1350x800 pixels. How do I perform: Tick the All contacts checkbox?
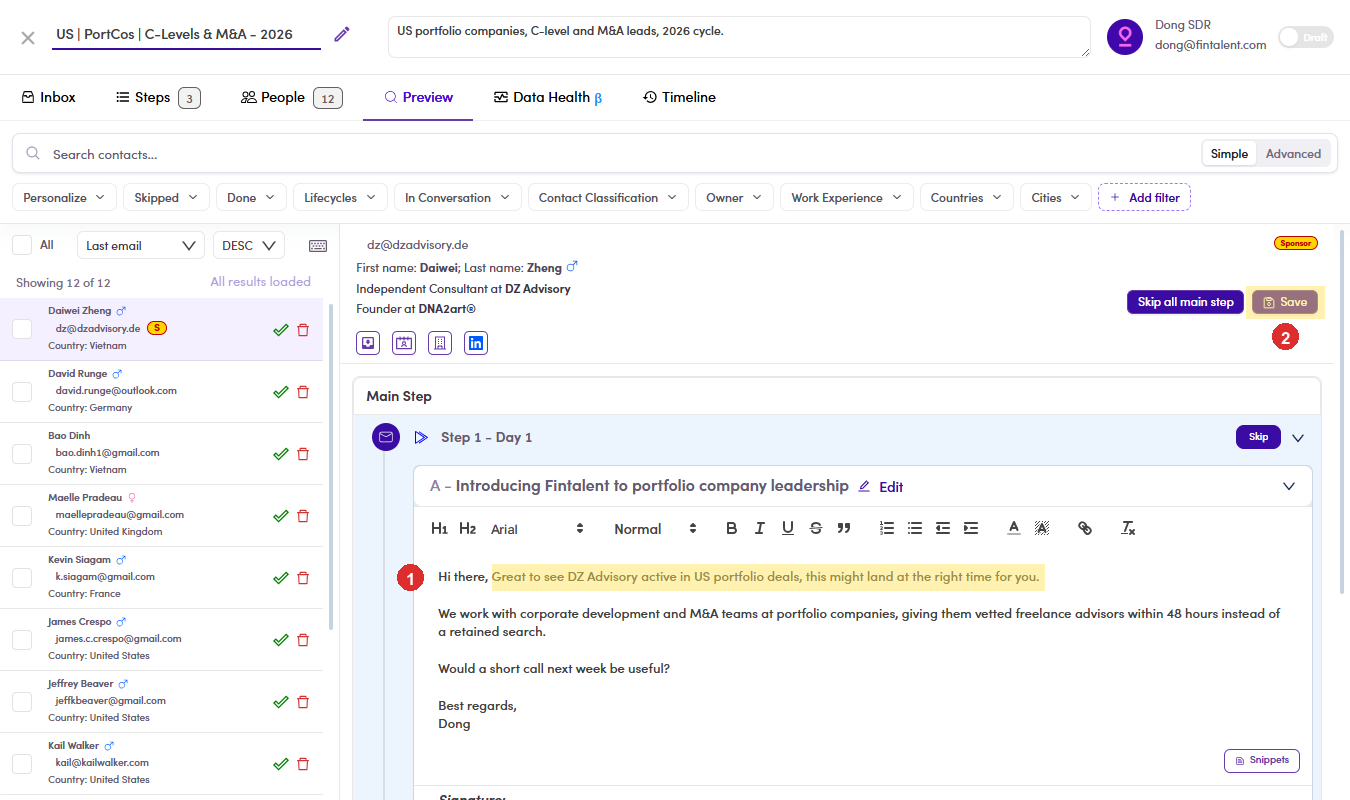(x=21, y=245)
